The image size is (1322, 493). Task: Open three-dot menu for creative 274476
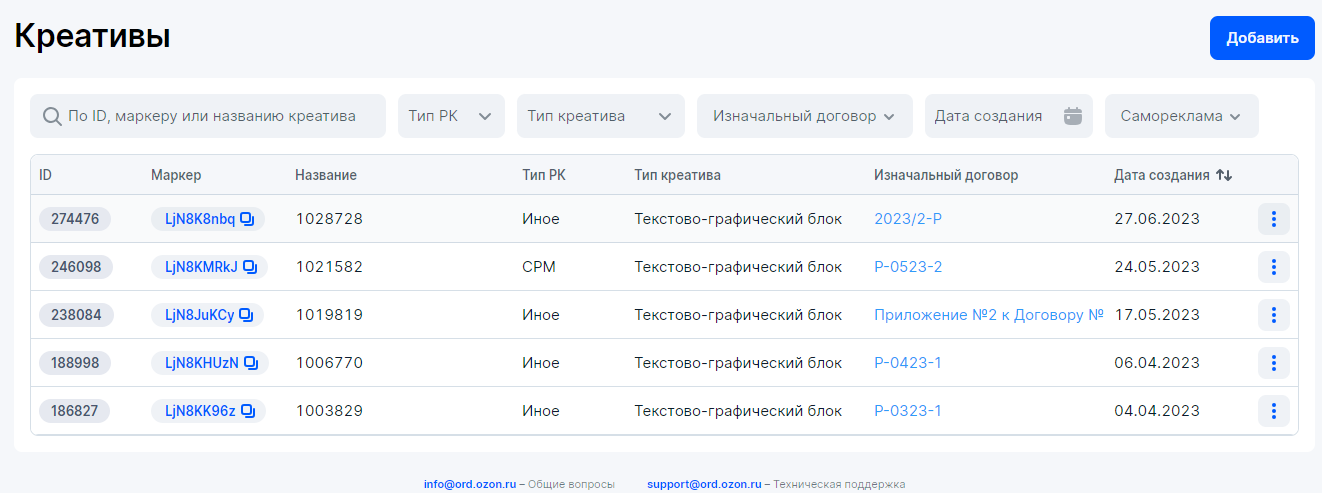(1273, 219)
